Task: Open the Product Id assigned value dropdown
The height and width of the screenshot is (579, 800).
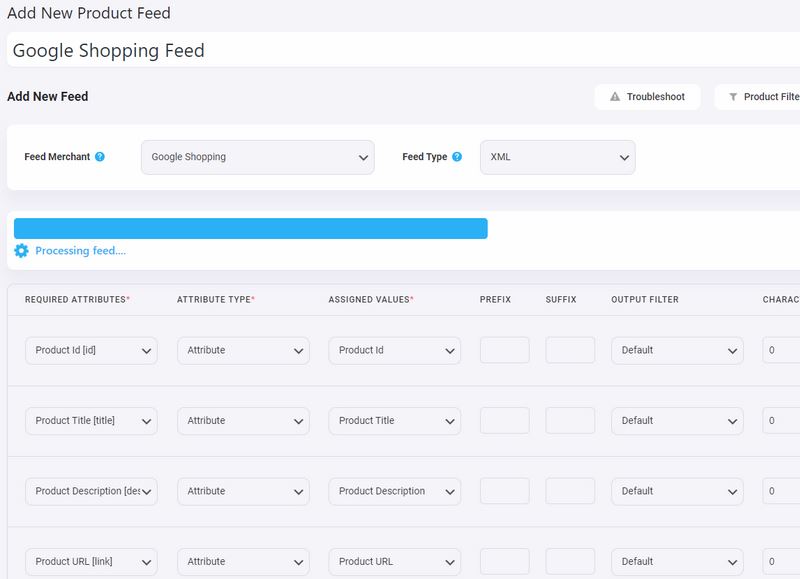Action: 395,350
